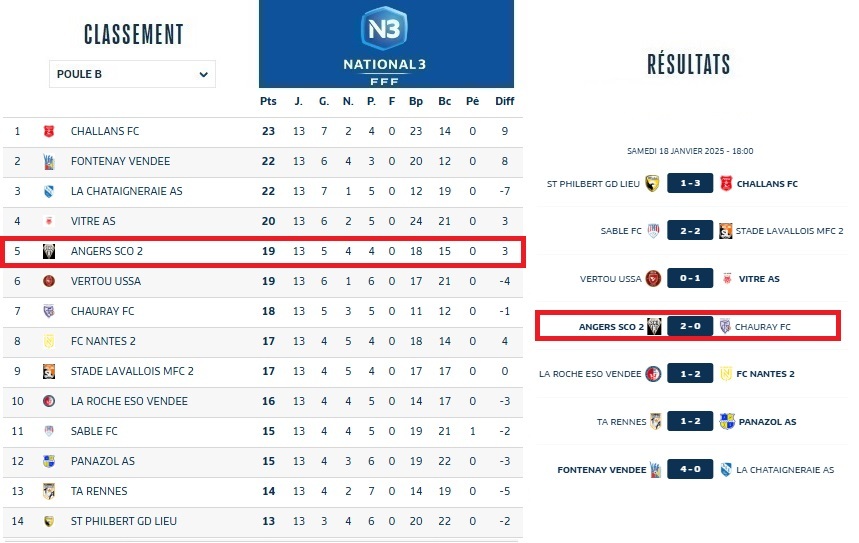Click the Challans FC crest in standings
This screenshot has width=859, height=543.
pos(48,131)
